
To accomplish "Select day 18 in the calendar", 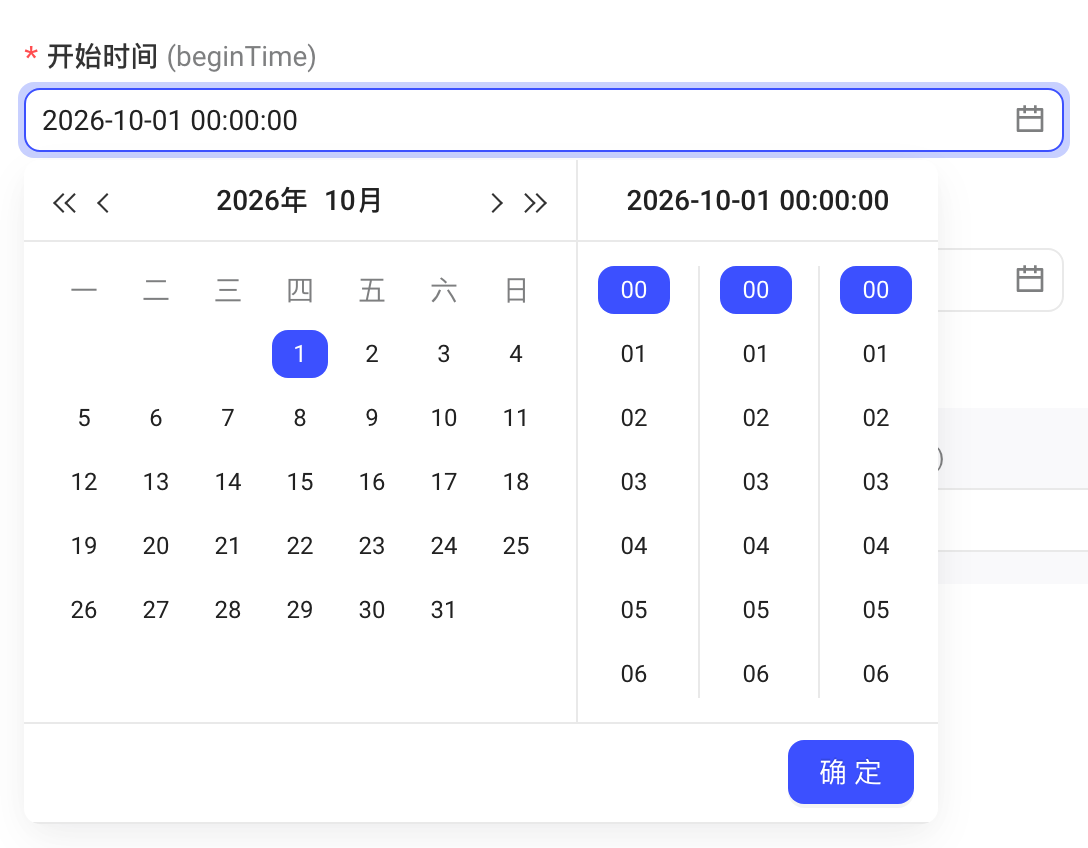I will [516, 482].
